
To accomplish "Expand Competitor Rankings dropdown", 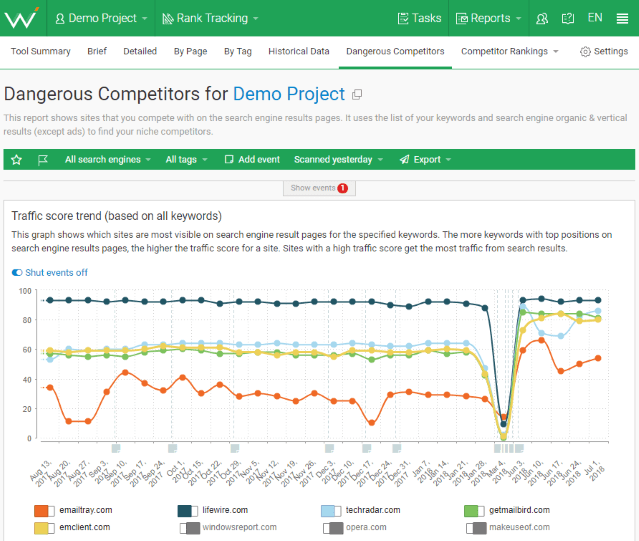I will [509, 51].
